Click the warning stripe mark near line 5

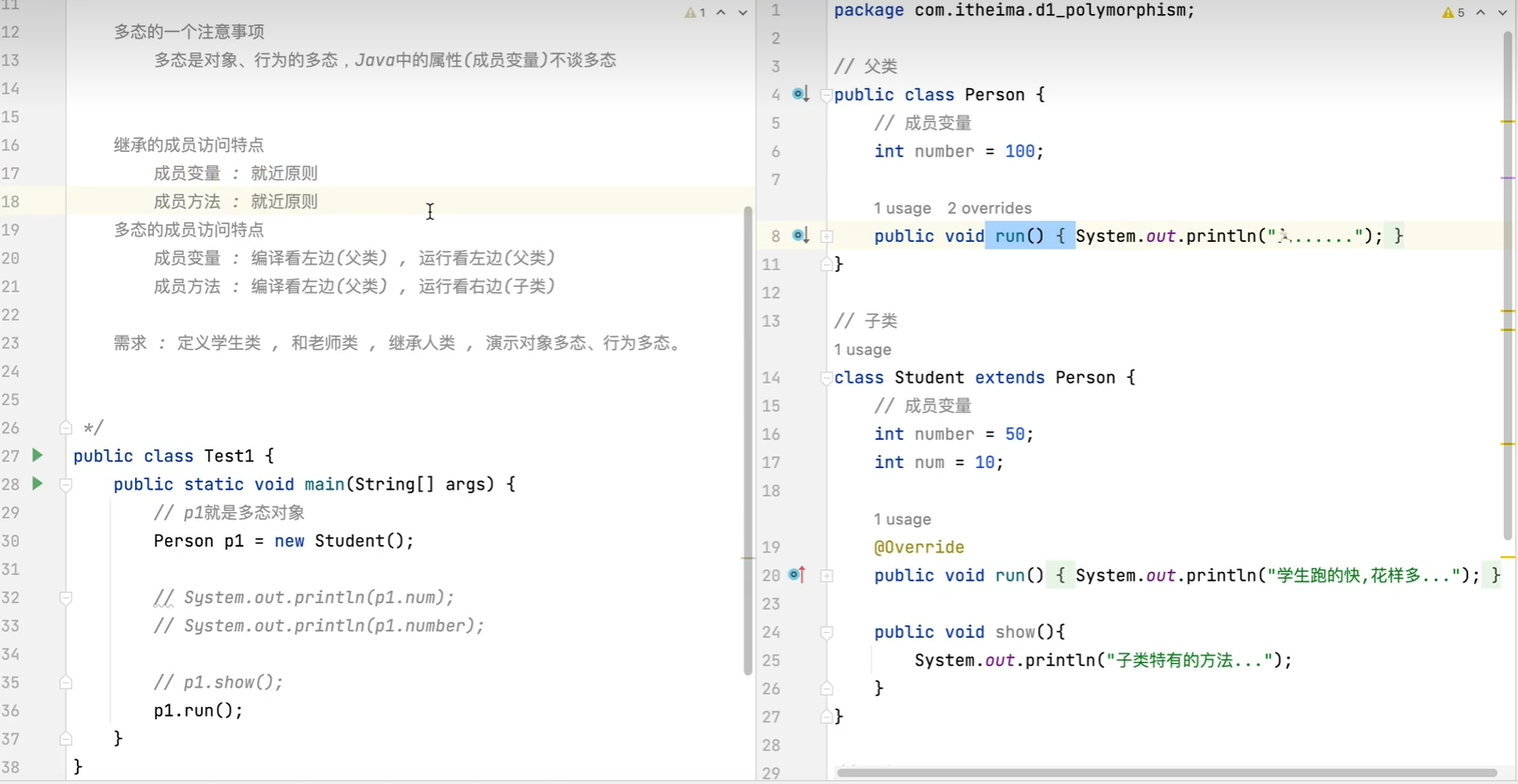coord(1508,122)
